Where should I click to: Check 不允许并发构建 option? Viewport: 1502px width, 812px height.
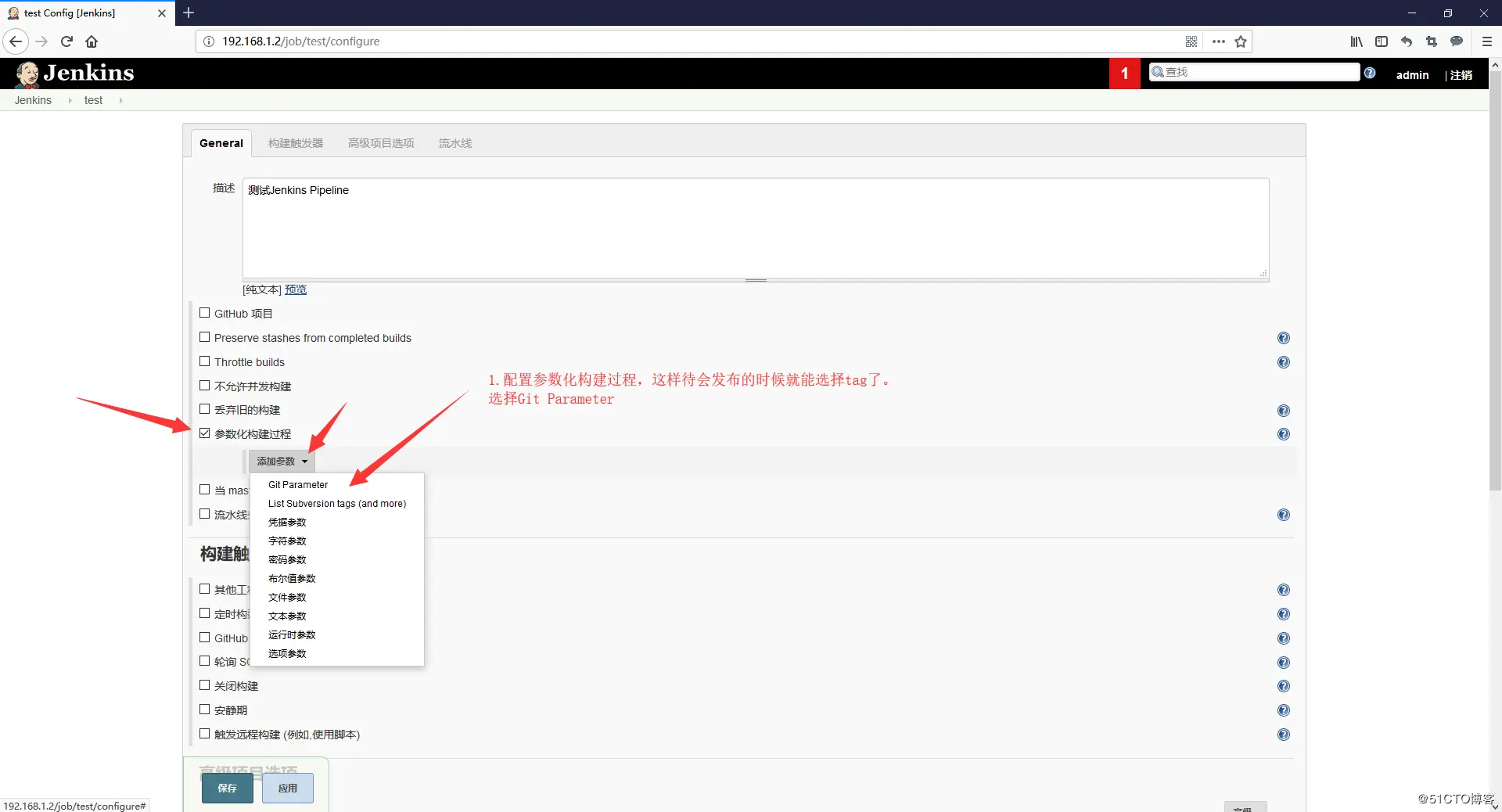click(x=205, y=386)
